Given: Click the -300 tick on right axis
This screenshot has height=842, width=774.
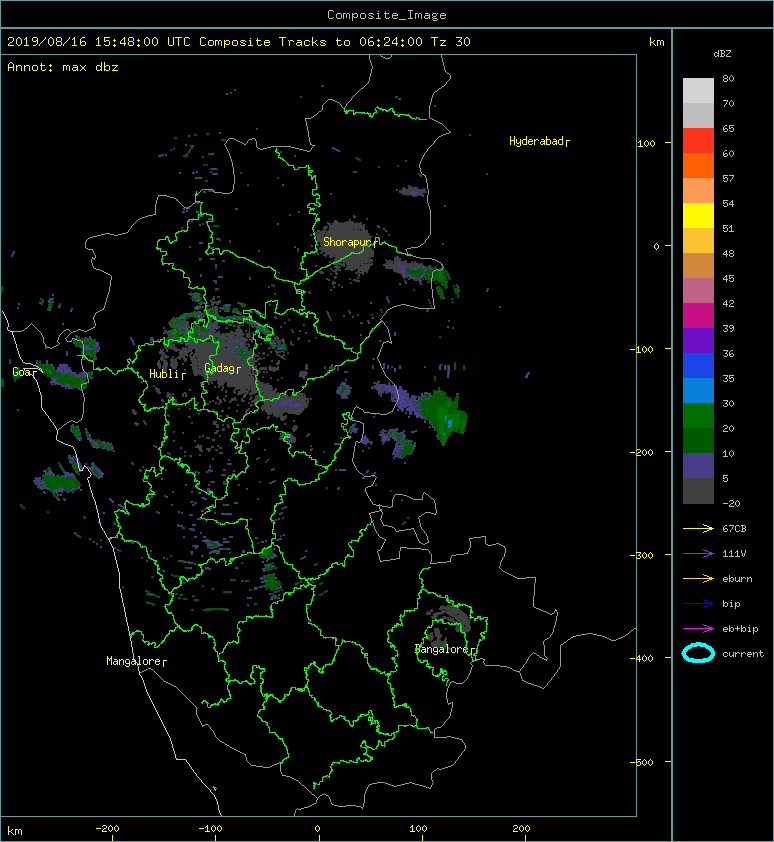Looking at the screenshot, I should [x=642, y=555].
